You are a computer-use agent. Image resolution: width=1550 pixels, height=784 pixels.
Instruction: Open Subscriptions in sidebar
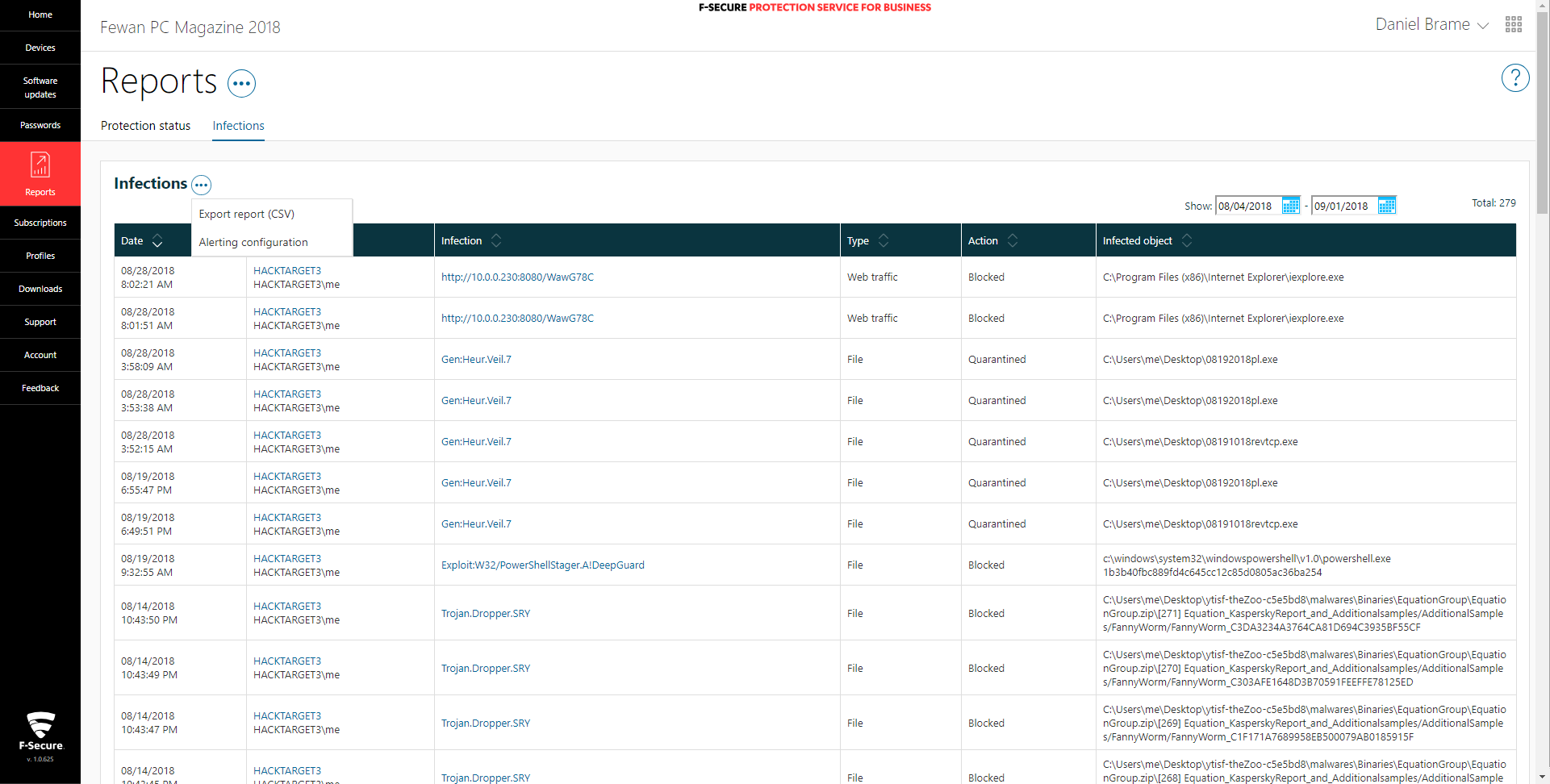tap(40, 223)
